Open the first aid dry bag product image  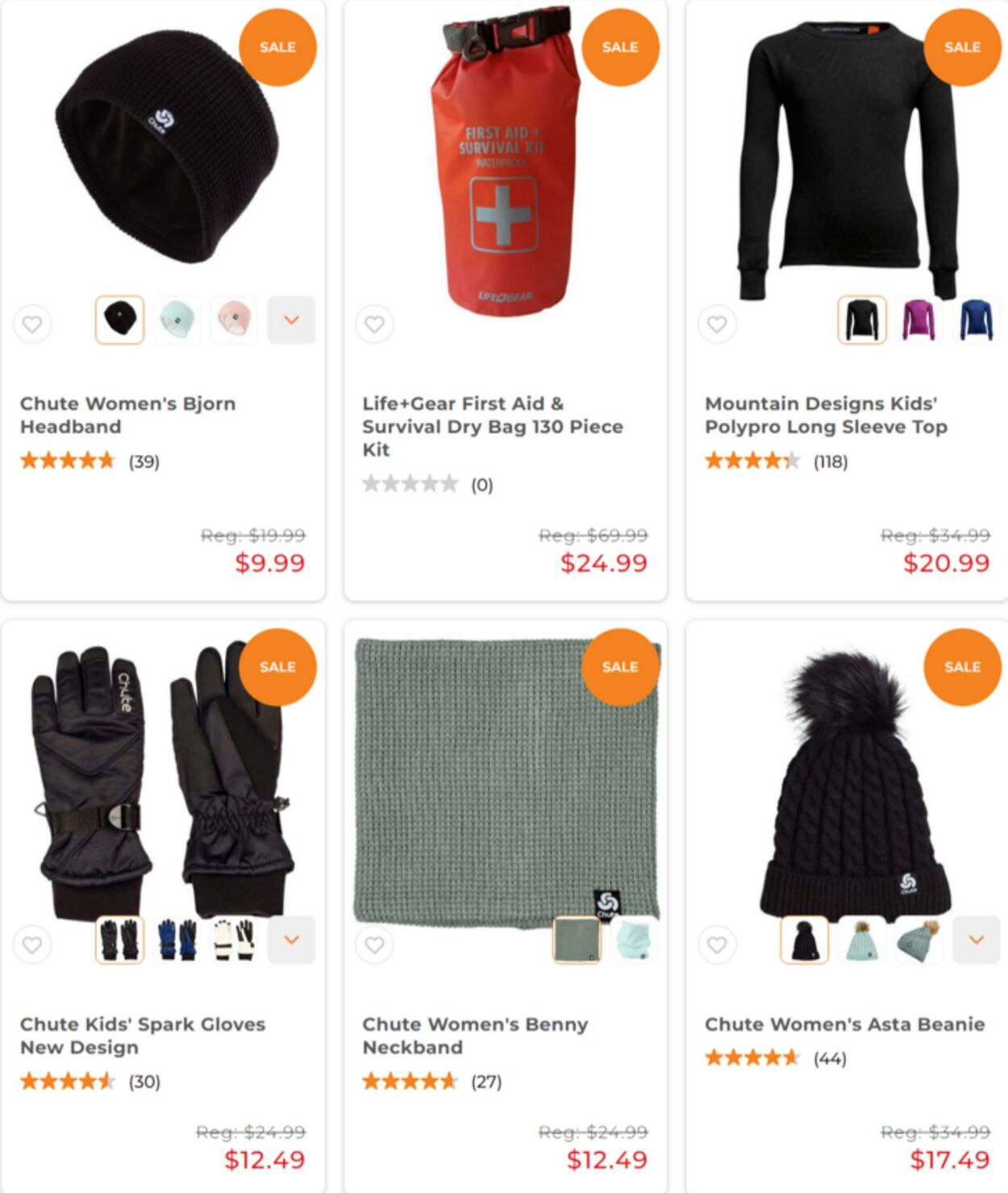pos(506,161)
